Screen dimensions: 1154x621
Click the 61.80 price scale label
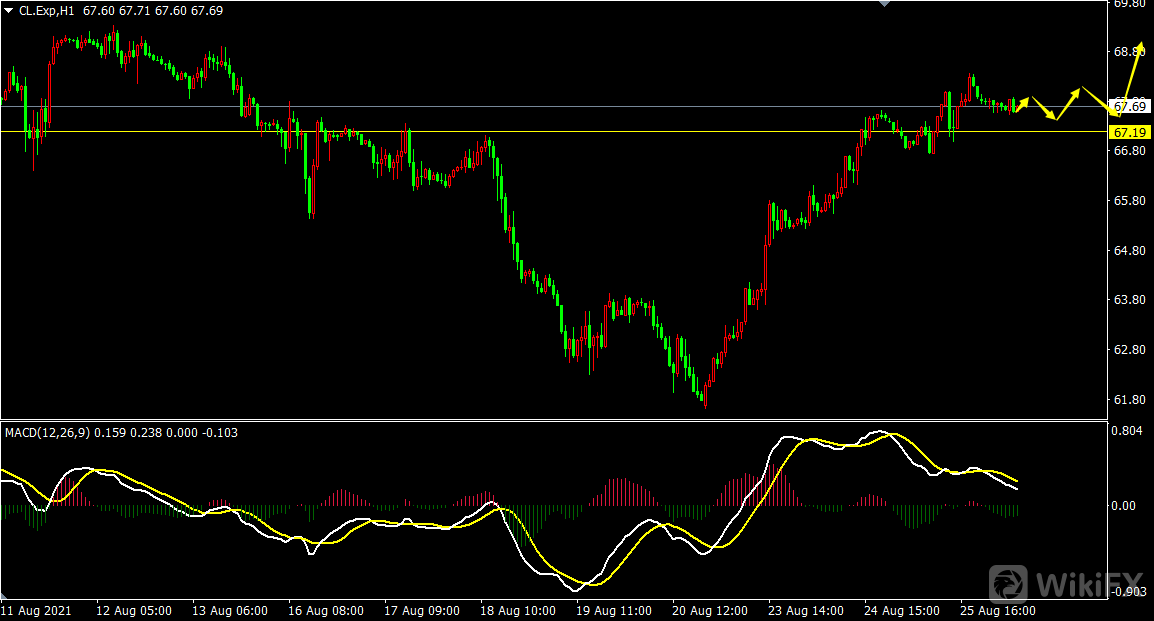tap(1129, 400)
